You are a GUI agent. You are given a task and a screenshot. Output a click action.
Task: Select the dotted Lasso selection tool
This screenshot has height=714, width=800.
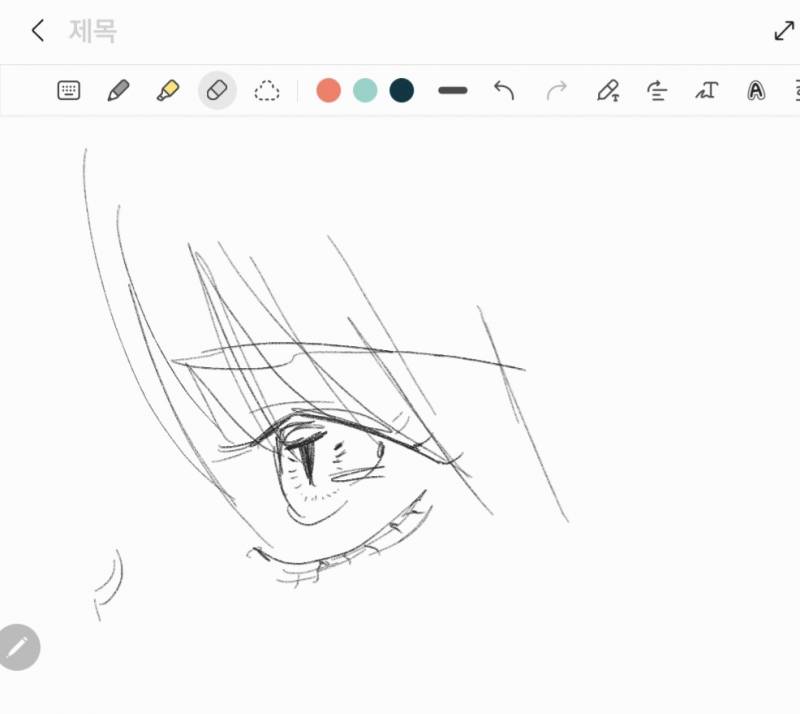tap(267, 91)
